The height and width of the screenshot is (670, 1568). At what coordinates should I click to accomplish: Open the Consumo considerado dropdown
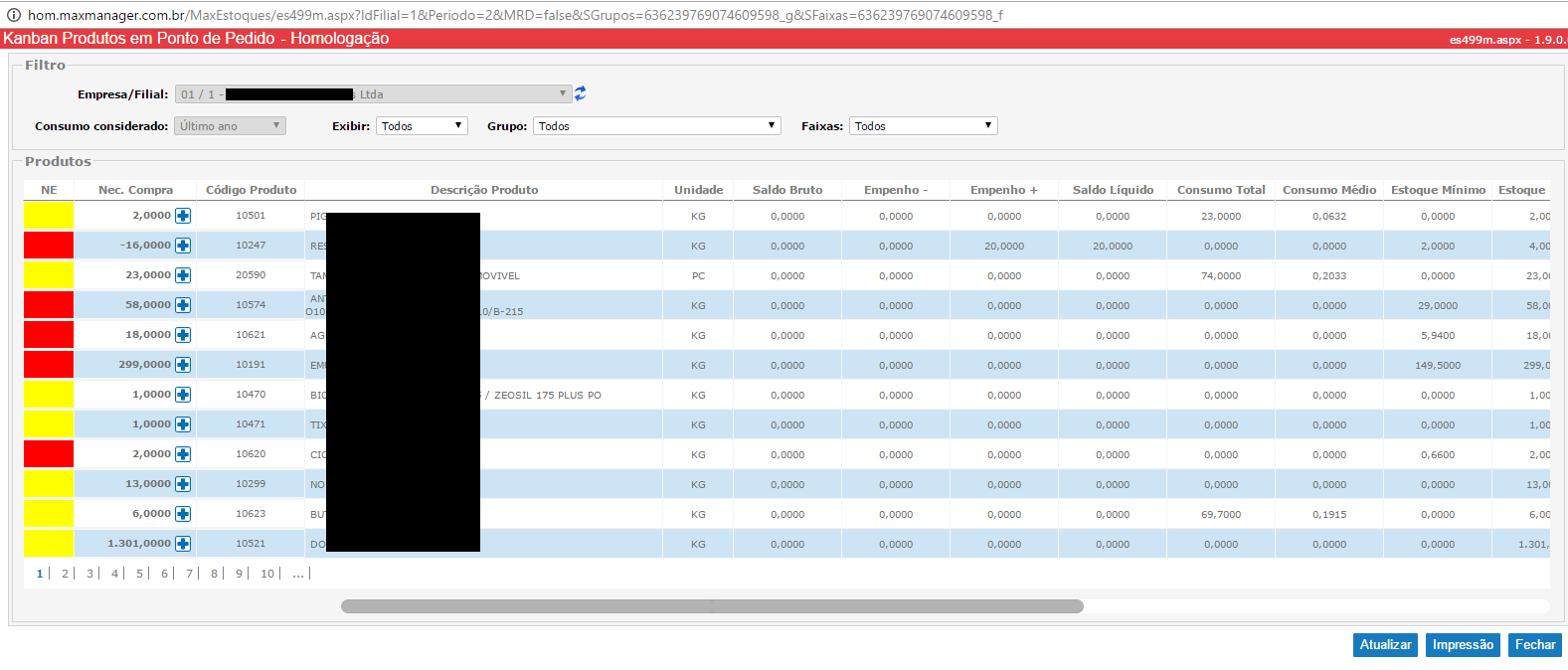230,126
